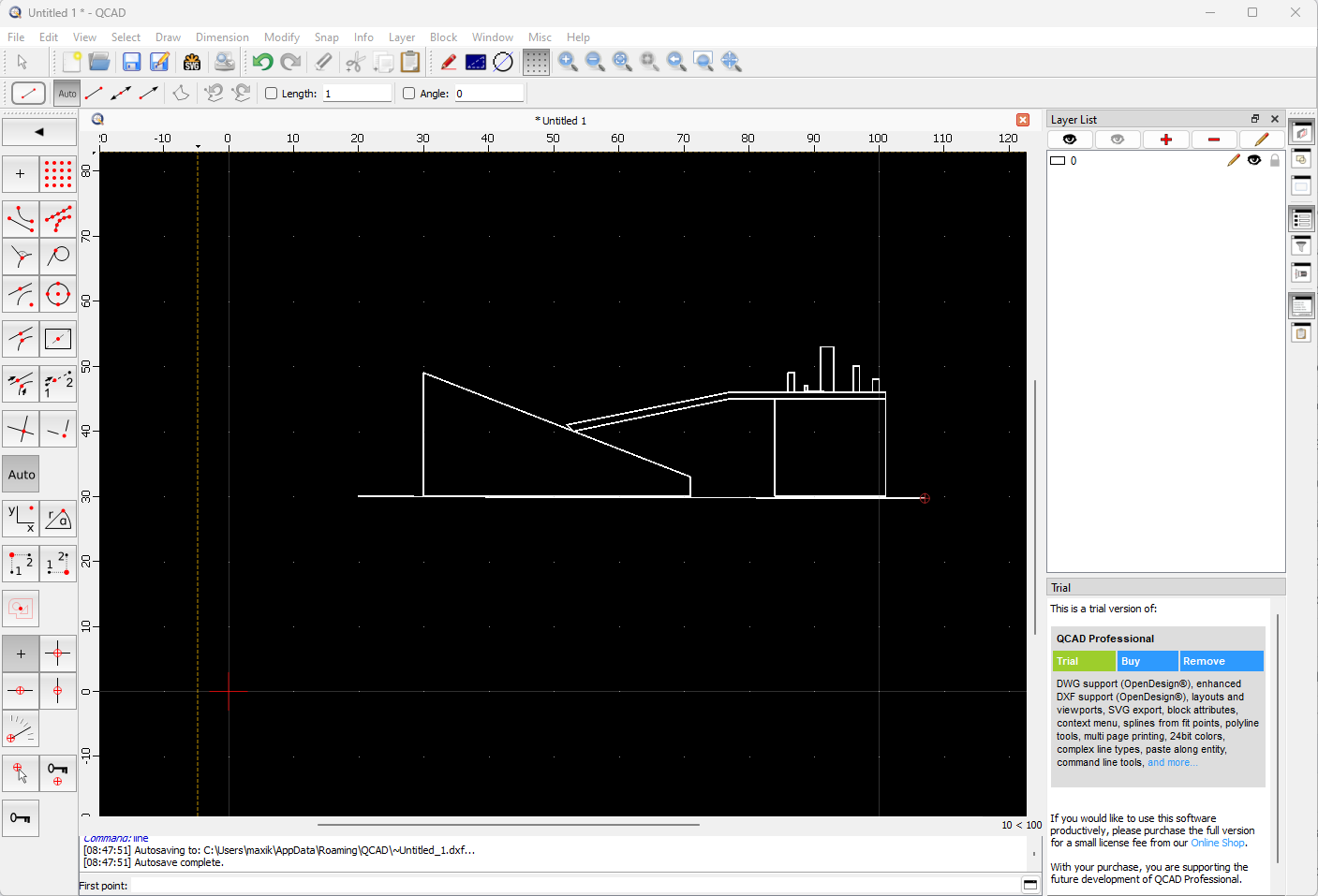Click the New drawing icon
This screenshot has width=1318, height=896.
pos(71,62)
